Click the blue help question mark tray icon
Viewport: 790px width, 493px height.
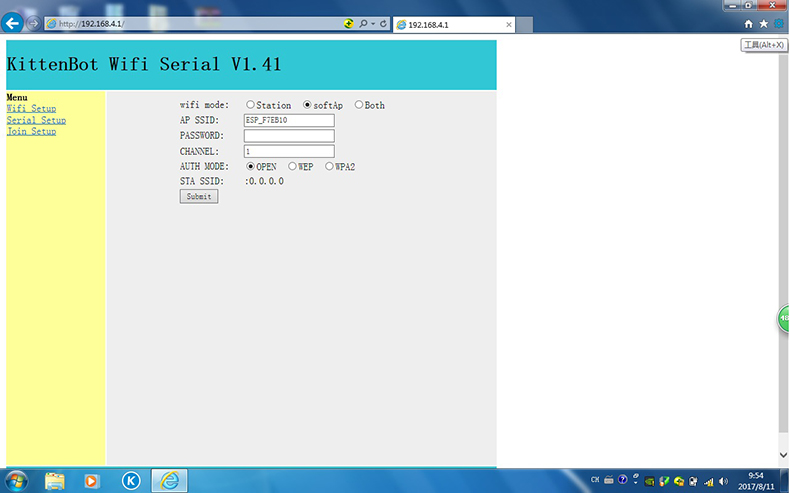pos(623,479)
